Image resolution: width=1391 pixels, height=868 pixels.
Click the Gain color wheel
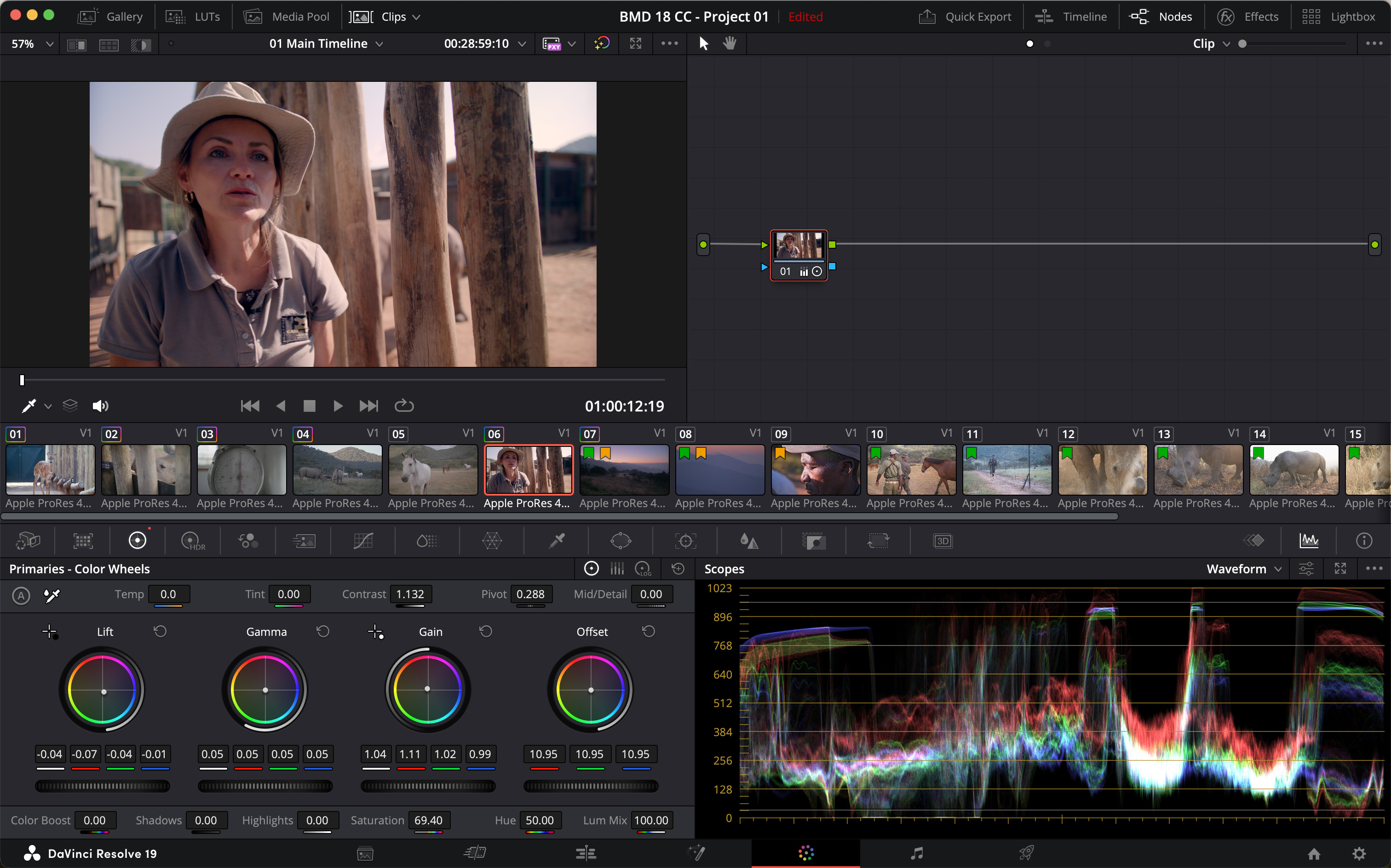coord(427,690)
